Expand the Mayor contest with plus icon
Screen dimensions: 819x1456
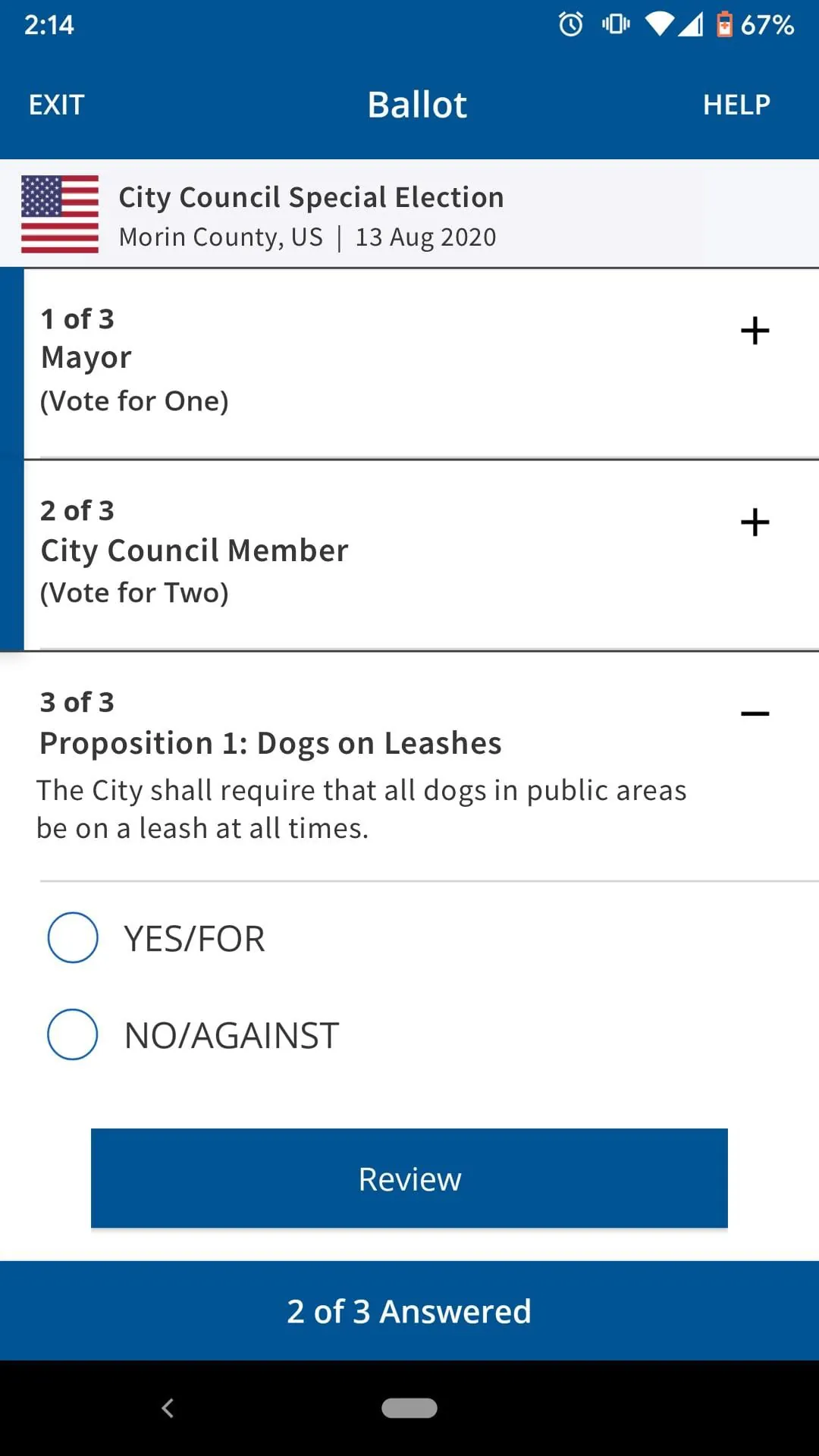click(755, 331)
